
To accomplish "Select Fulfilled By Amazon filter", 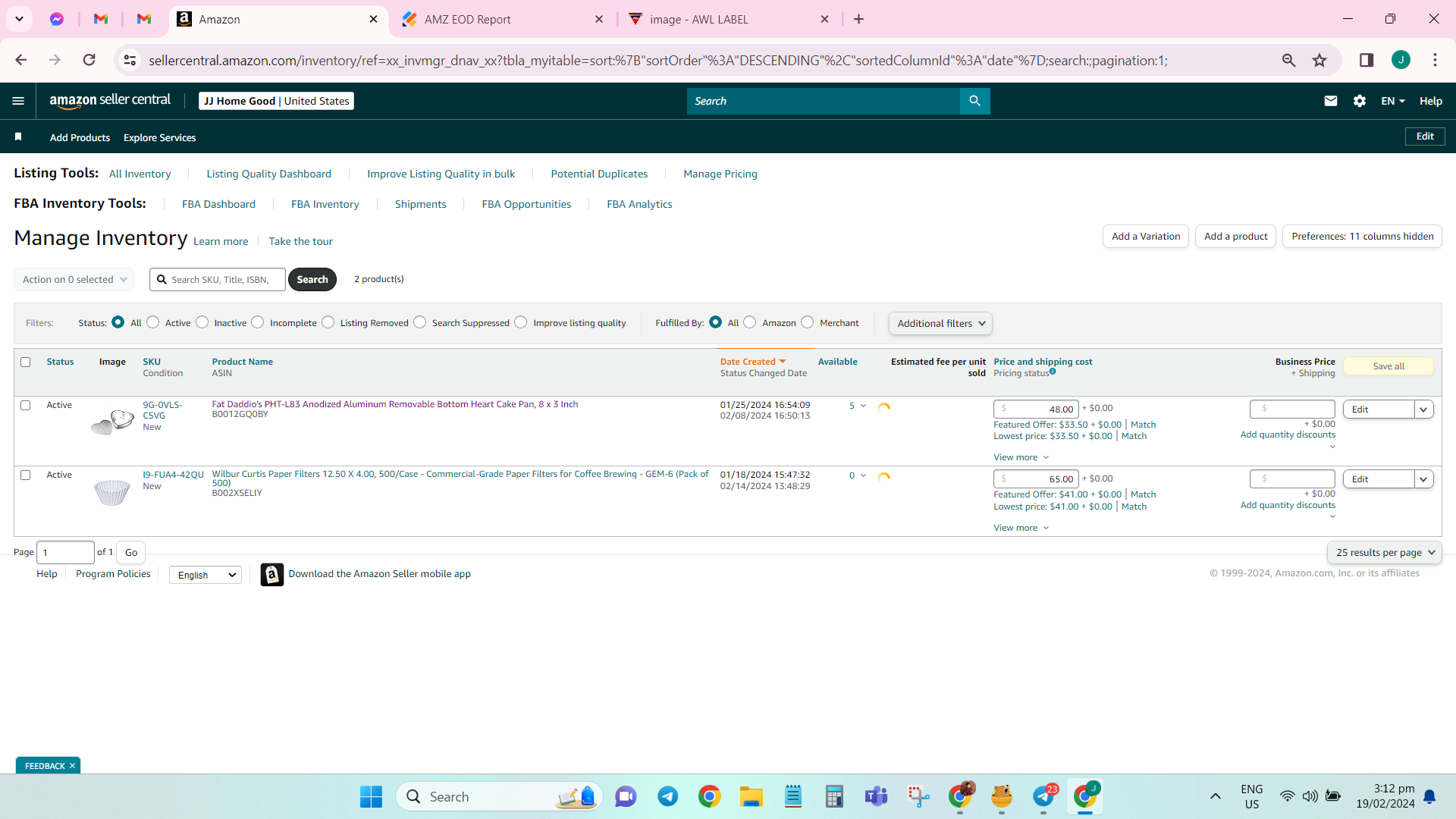I will [749, 322].
